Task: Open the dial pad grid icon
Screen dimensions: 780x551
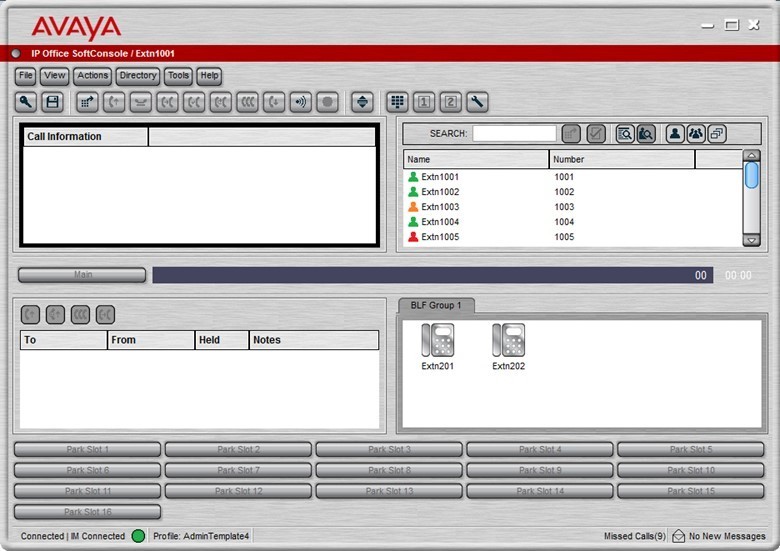Action: 397,102
